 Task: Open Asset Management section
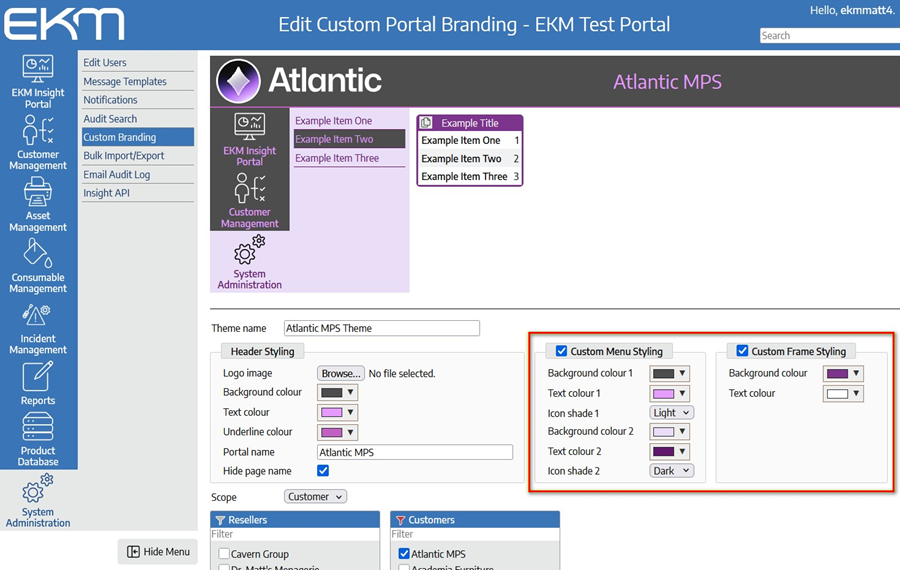38,204
